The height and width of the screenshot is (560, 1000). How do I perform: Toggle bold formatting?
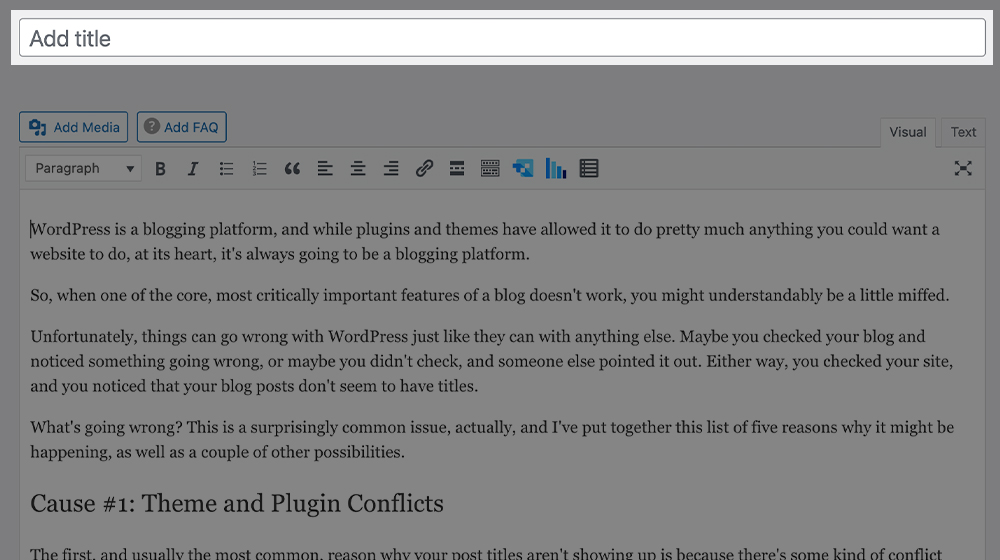coord(160,168)
